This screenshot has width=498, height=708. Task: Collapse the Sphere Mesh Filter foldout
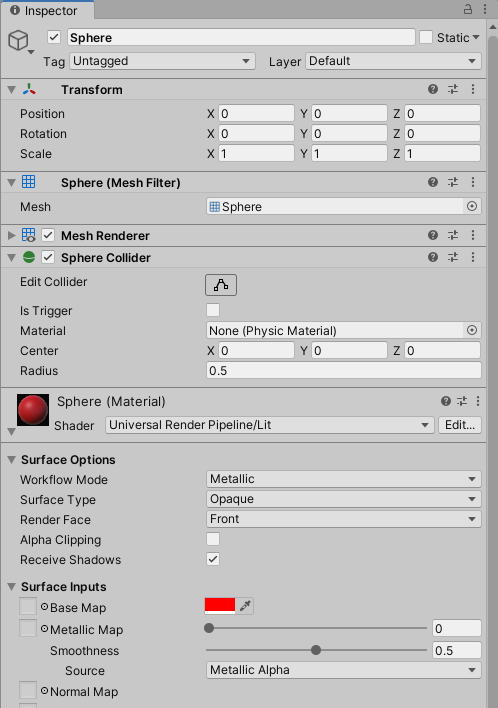[12, 182]
